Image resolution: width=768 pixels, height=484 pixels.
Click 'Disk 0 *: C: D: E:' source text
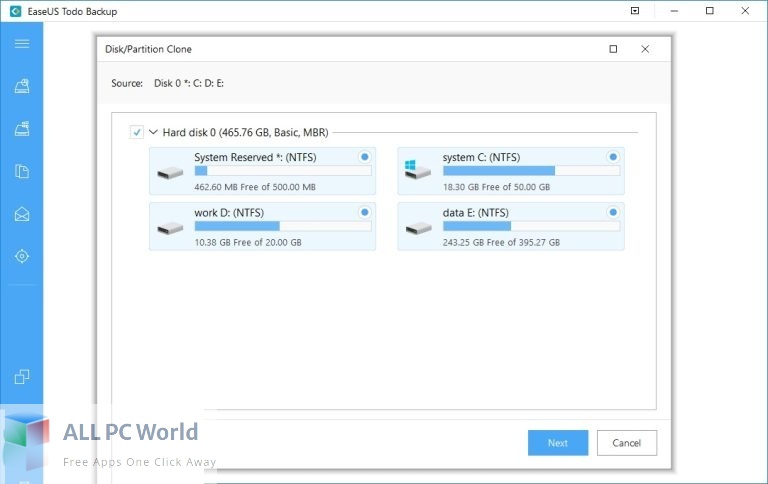click(189, 83)
